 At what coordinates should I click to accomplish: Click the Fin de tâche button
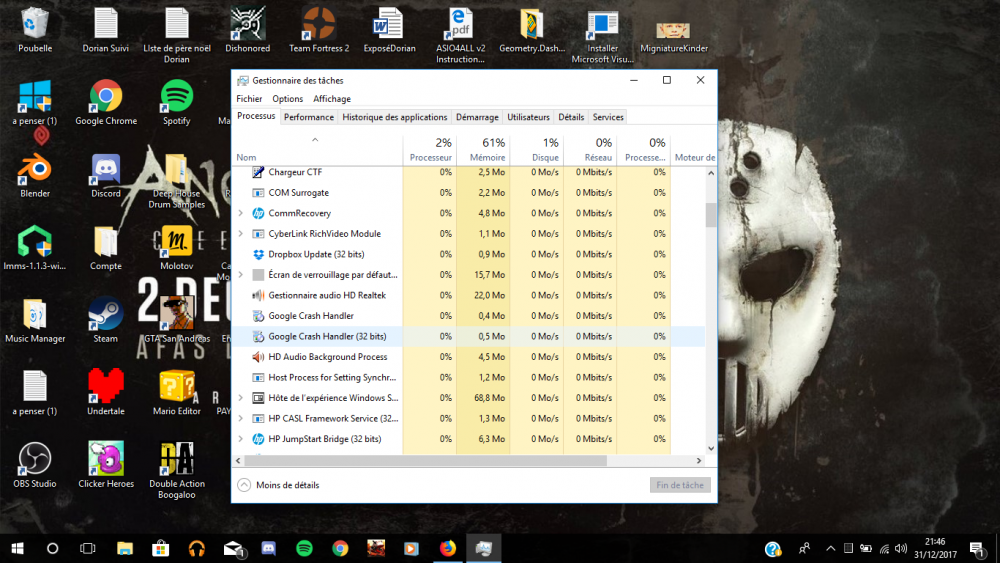(680, 485)
